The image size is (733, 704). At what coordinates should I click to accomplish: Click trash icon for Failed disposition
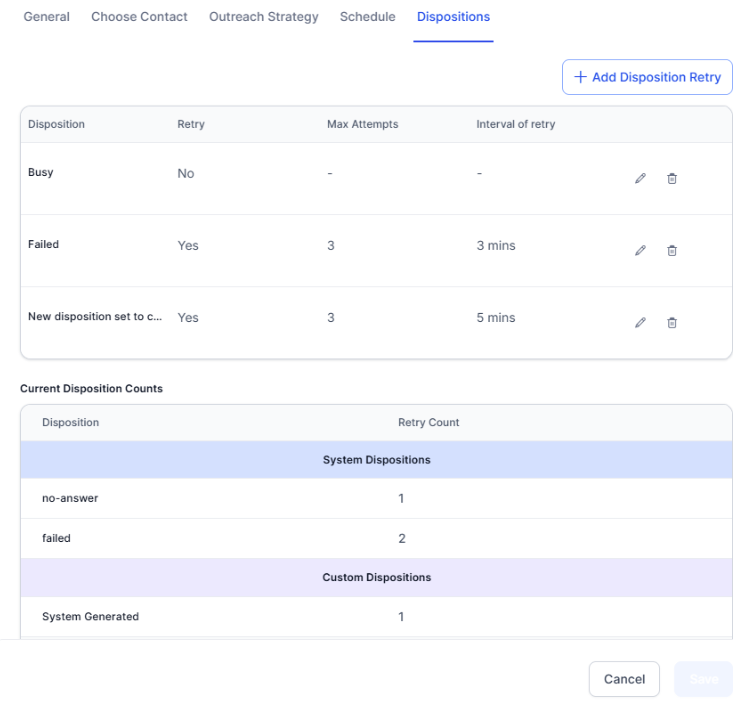pyautogui.click(x=672, y=250)
